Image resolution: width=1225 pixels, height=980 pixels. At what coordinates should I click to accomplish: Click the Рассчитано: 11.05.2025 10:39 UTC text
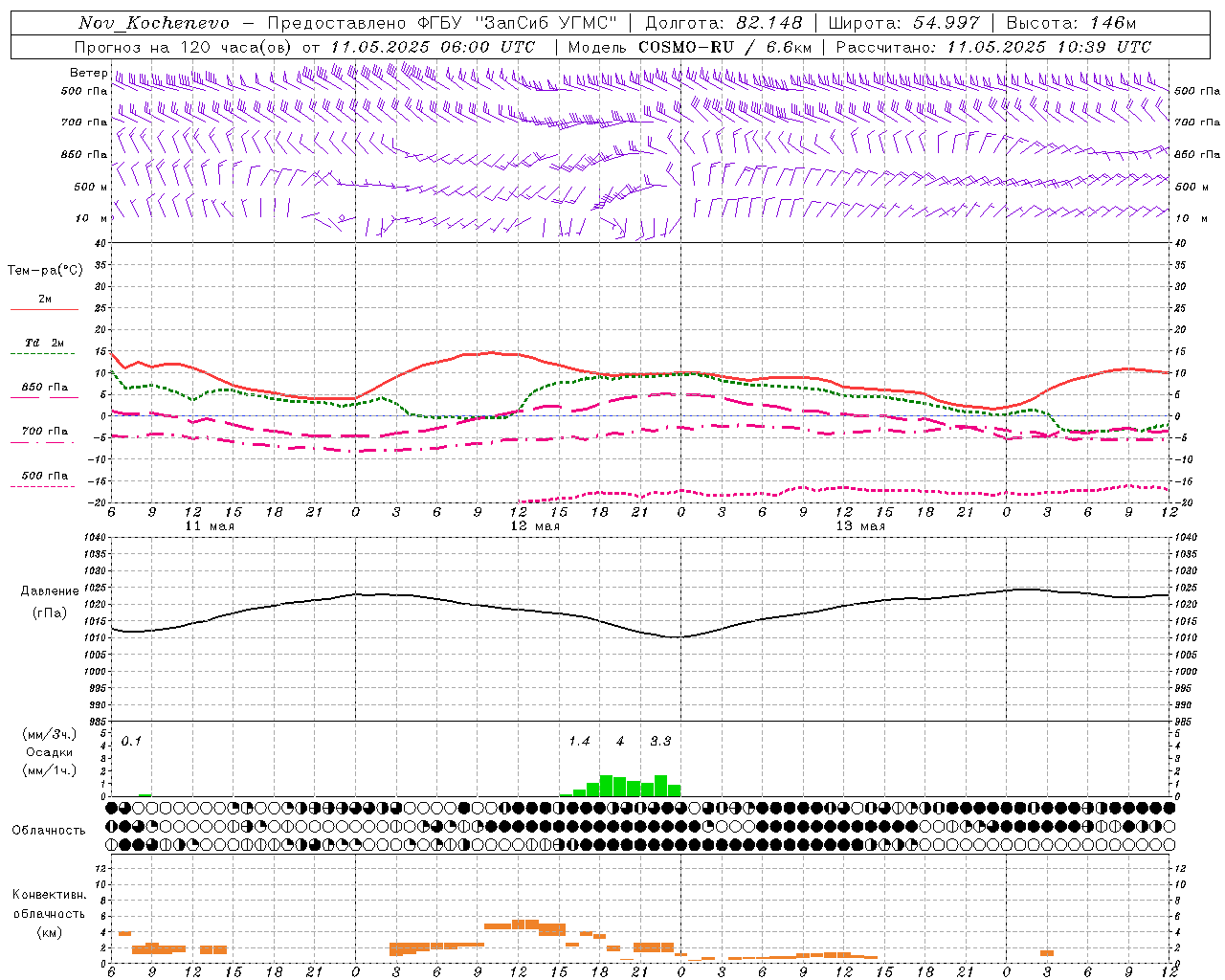pyautogui.click(x=993, y=47)
